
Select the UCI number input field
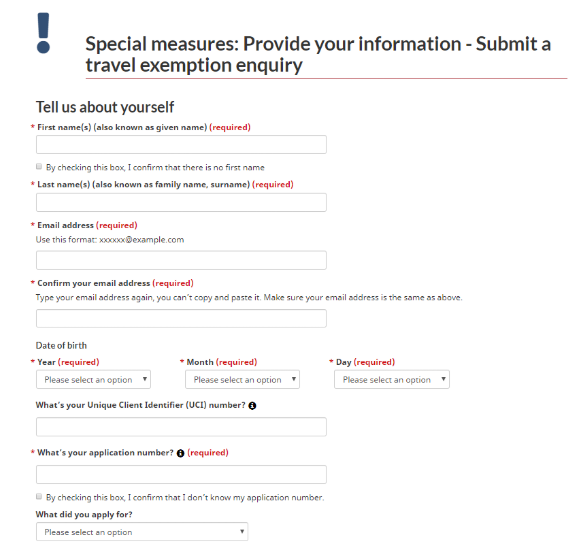[182, 427]
